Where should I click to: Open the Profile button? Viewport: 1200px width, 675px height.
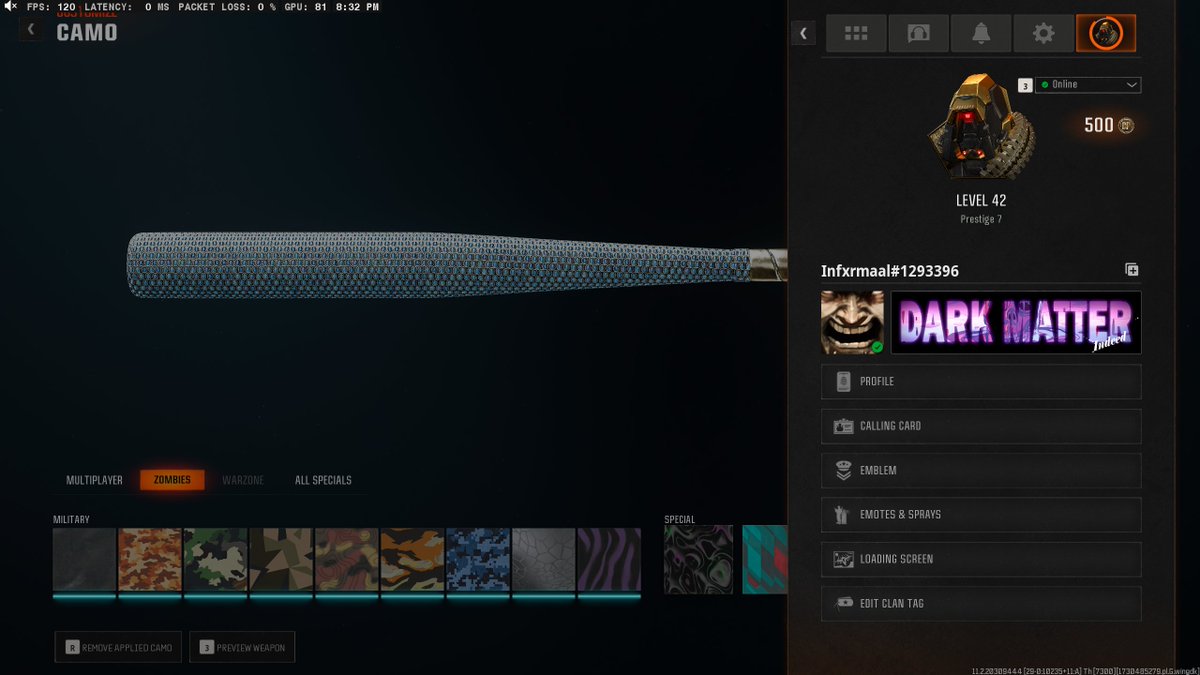coord(981,382)
